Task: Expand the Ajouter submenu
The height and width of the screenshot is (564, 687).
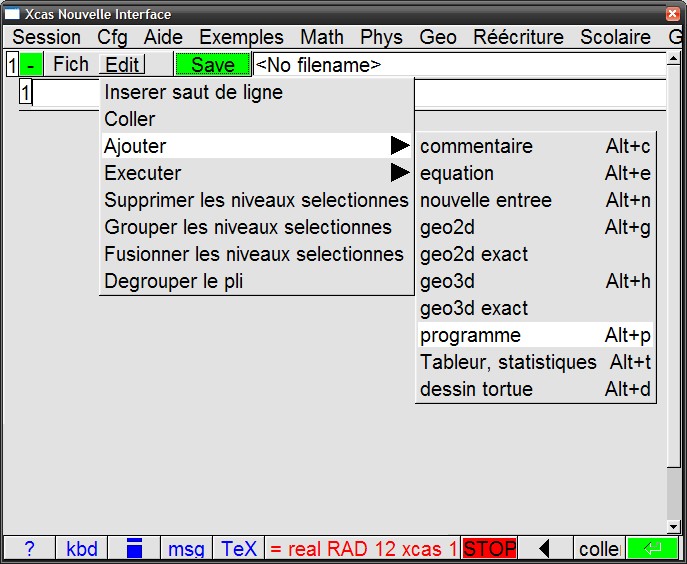Action: (x=256, y=146)
